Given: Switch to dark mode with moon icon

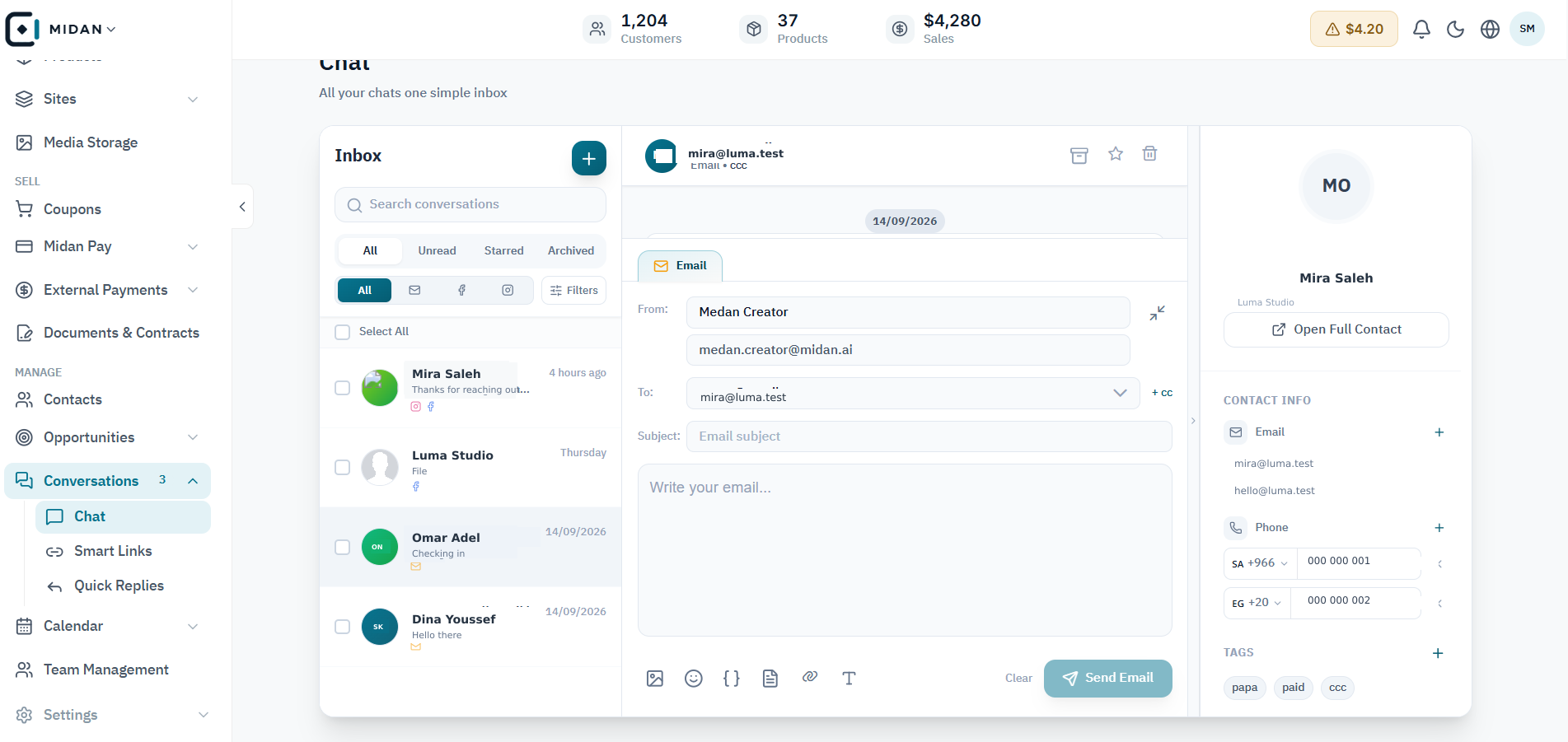Looking at the screenshot, I should click(1455, 30).
